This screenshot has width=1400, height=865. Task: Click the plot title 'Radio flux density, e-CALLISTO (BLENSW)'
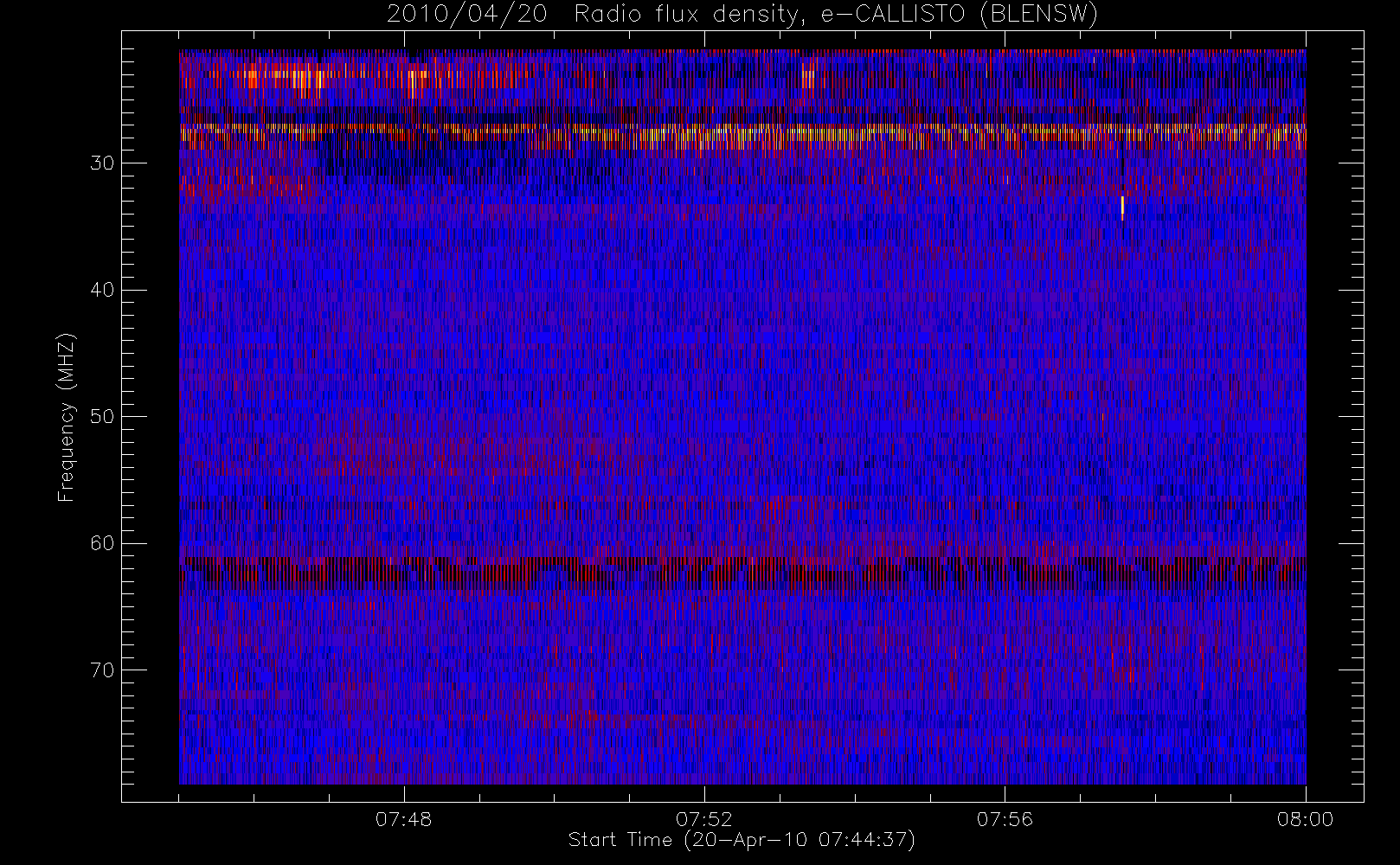coord(836,14)
